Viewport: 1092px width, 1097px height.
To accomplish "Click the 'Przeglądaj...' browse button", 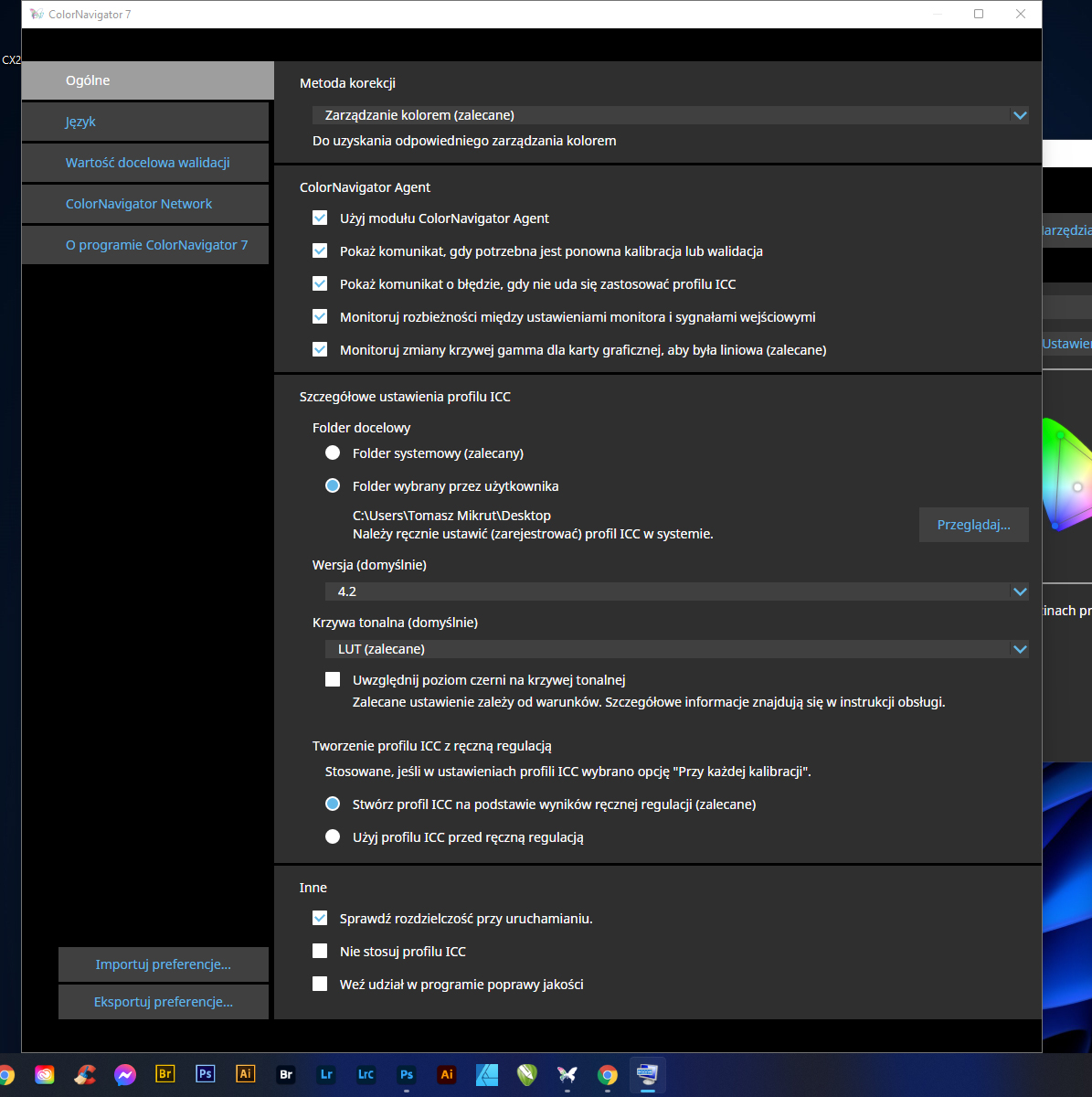I will (x=973, y=525).
